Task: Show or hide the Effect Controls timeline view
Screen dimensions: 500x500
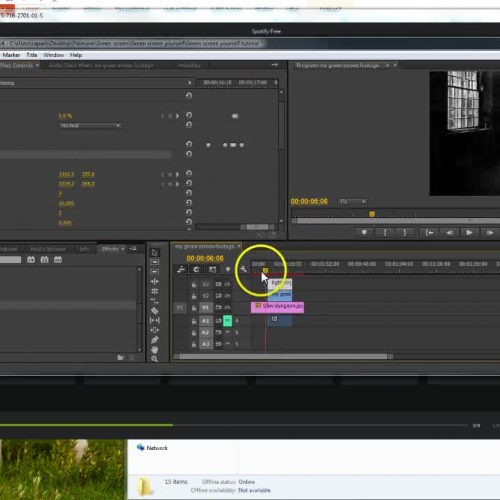Action: [x=190, y=83]
